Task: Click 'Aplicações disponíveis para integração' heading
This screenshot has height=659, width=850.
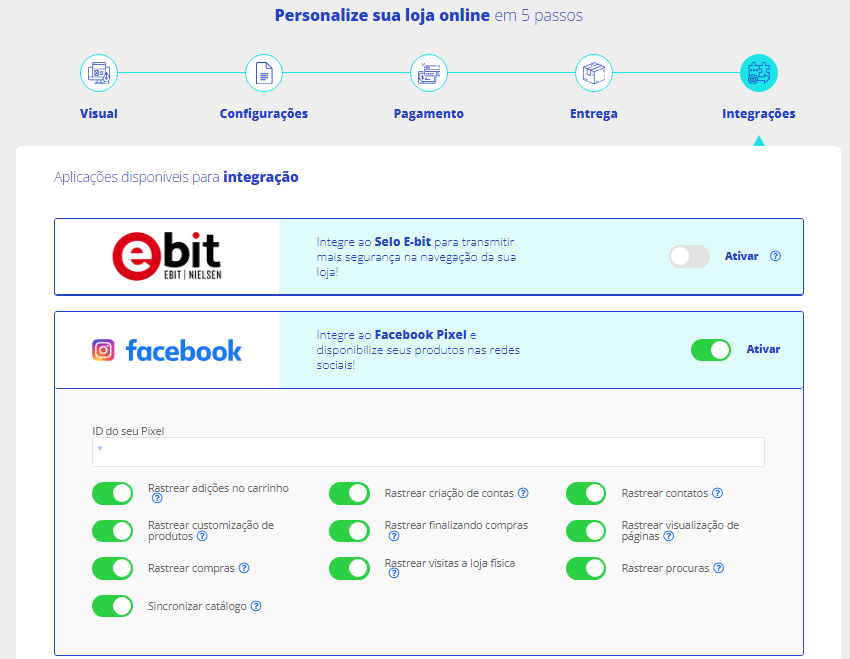Action: (176, 177)
